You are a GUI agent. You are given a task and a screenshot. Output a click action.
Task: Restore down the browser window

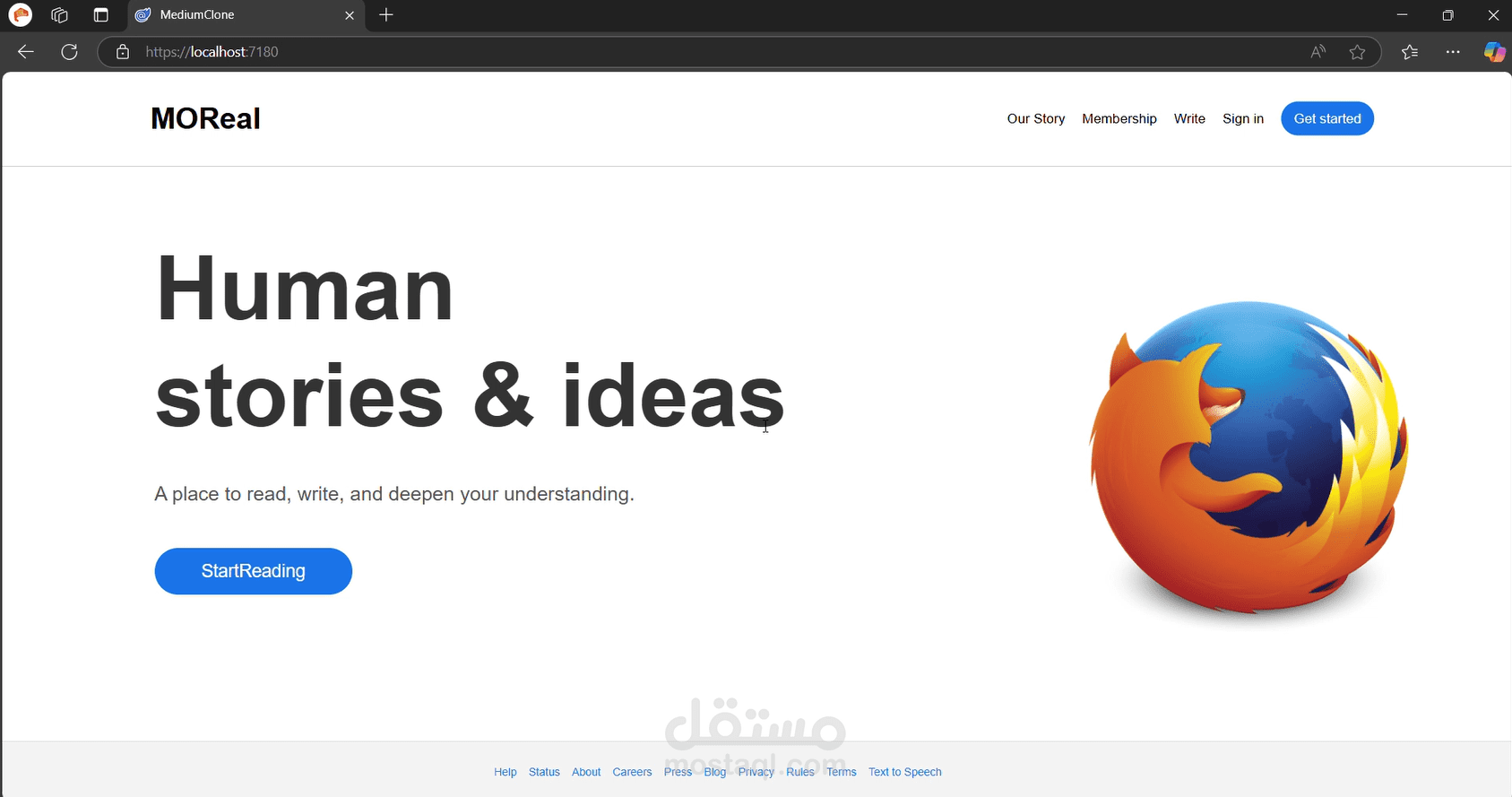1447,15
